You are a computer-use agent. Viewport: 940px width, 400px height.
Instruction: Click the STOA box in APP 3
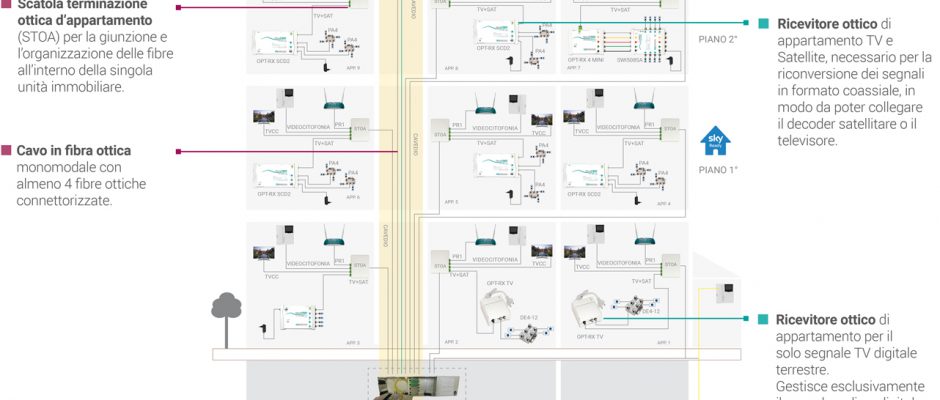pyautogui.click(x=359, y=265)
